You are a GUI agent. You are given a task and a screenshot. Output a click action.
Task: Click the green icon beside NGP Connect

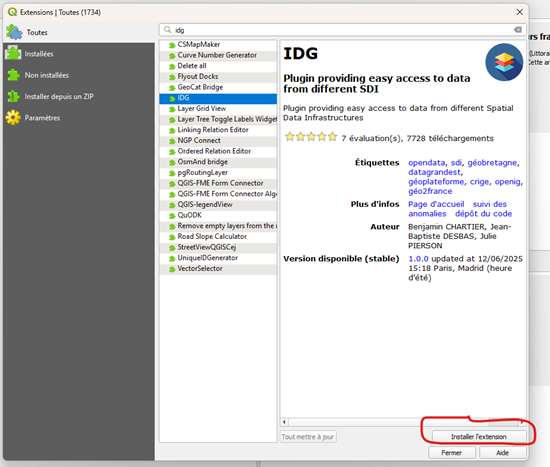pyautogui.click(x=172, y=141)
